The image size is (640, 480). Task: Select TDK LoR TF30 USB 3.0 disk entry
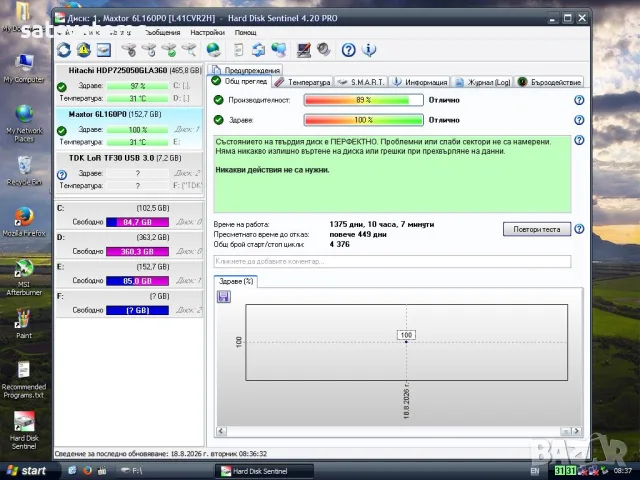tap(129, 172)
